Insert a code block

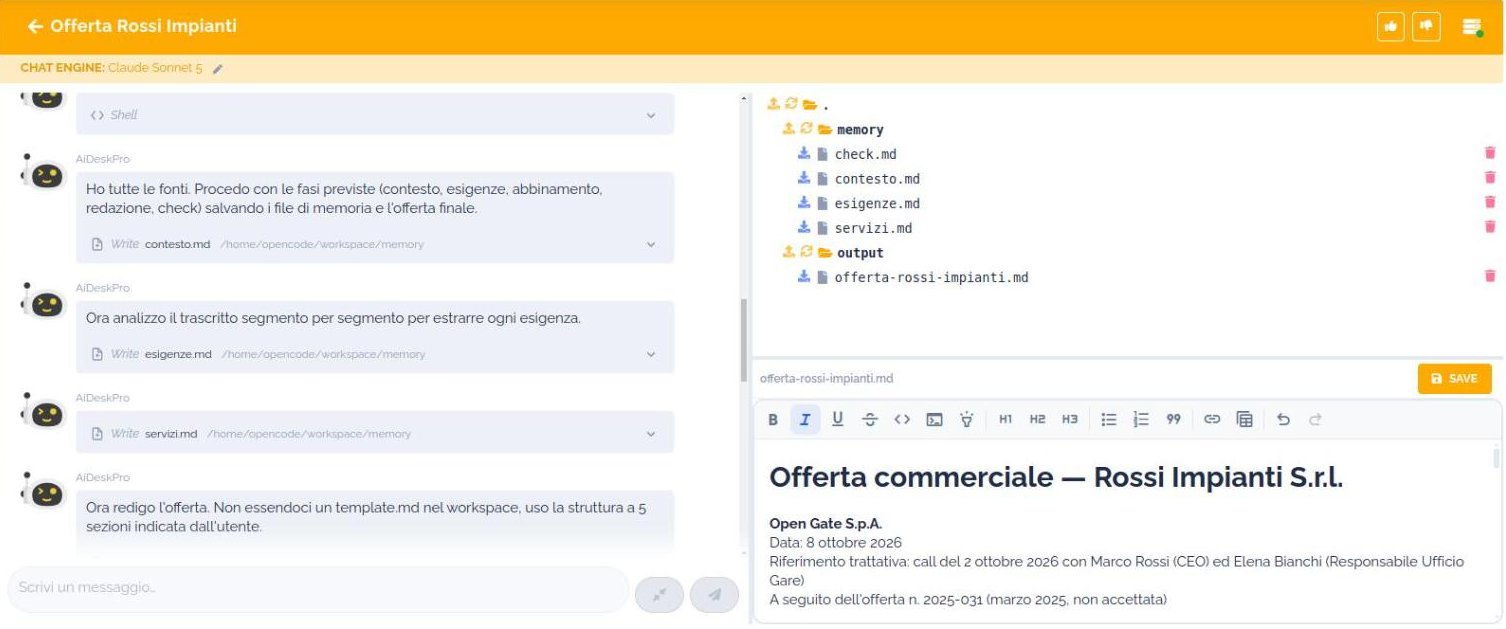[934, 420]
